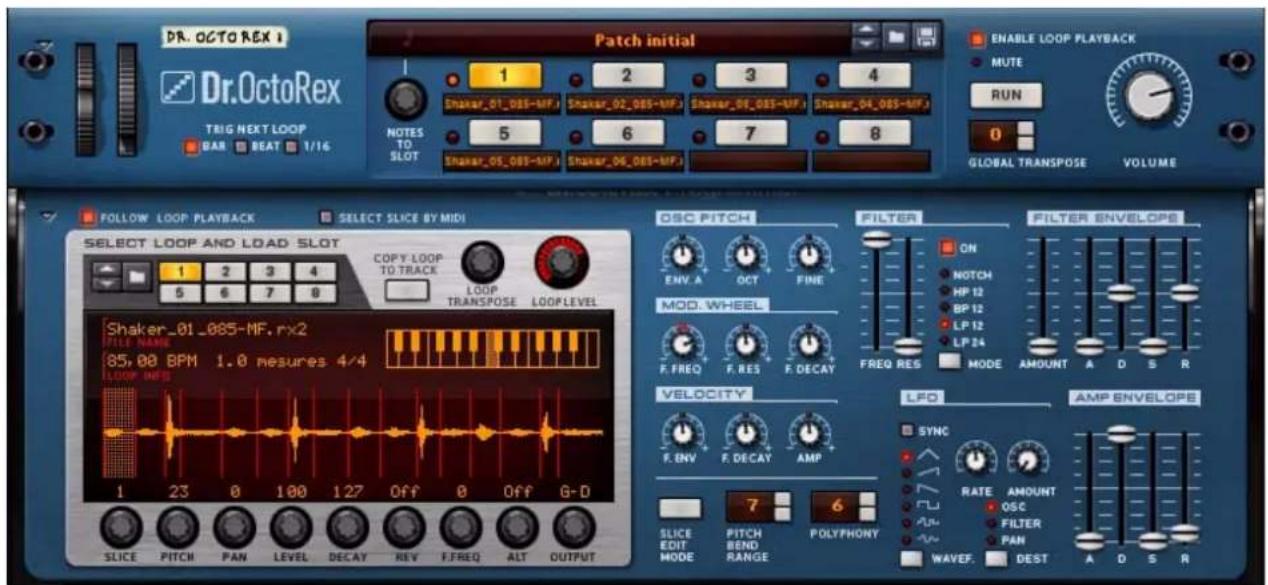Click the RUN button
1268x585 pixels.
tap(1005, 96)
